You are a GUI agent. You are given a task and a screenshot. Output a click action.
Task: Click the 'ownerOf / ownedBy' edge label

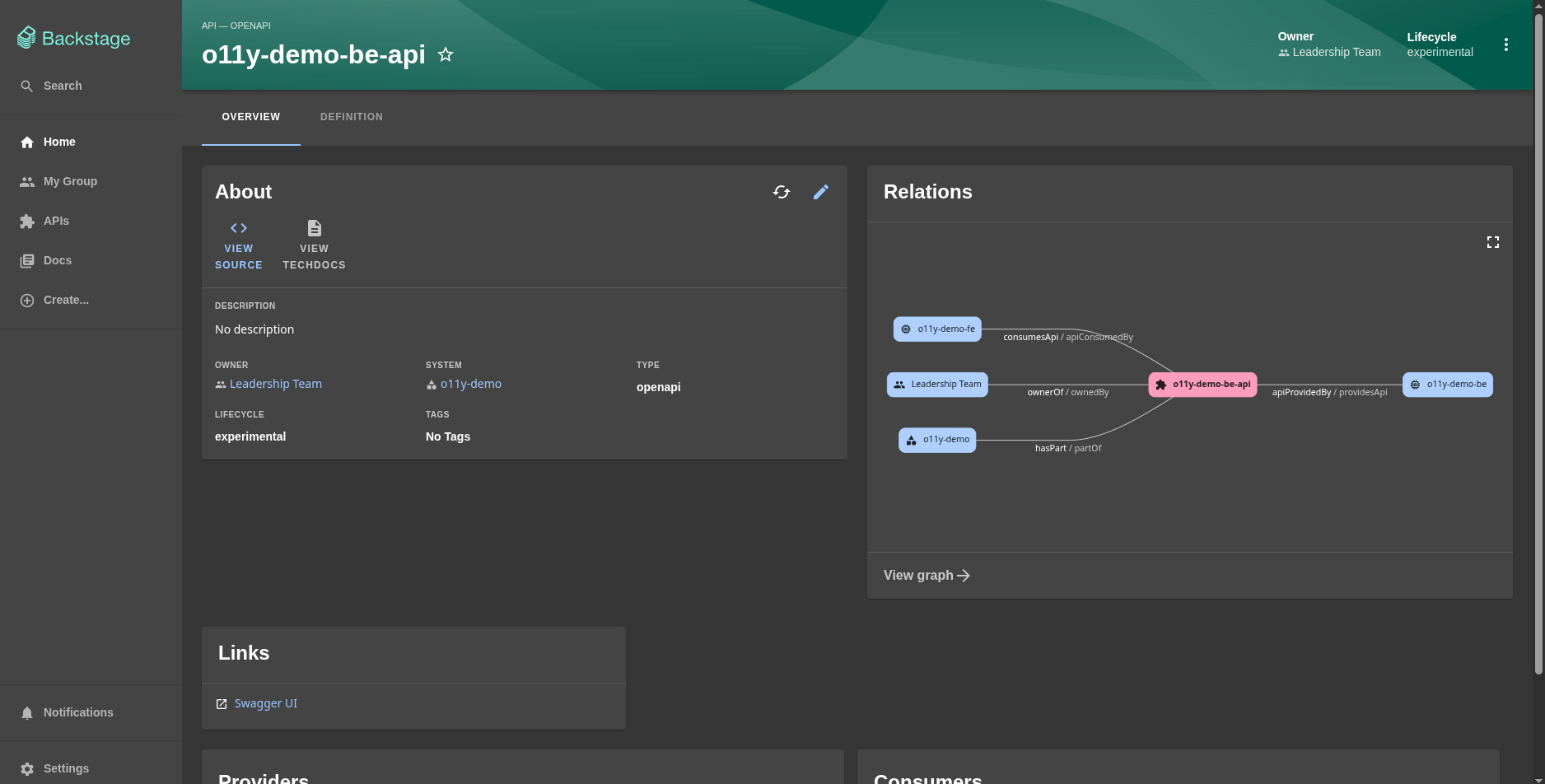click(x=1068, y=392)
